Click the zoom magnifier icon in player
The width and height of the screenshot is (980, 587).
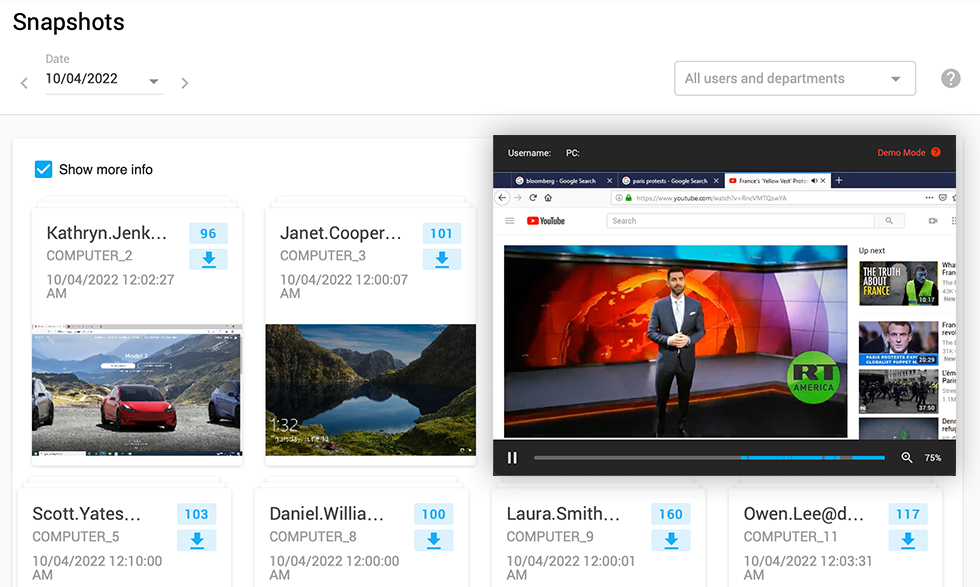coord(907,458)
